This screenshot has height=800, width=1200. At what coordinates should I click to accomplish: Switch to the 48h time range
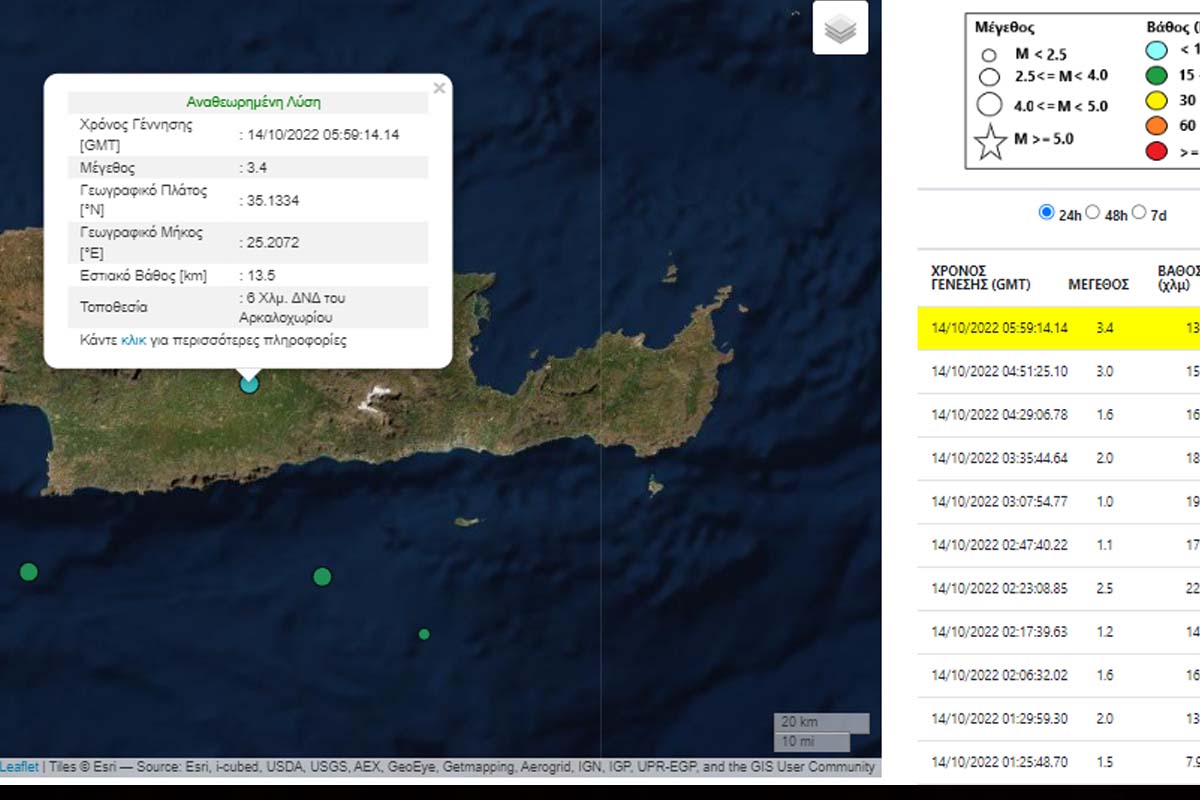click(1093, 212)
